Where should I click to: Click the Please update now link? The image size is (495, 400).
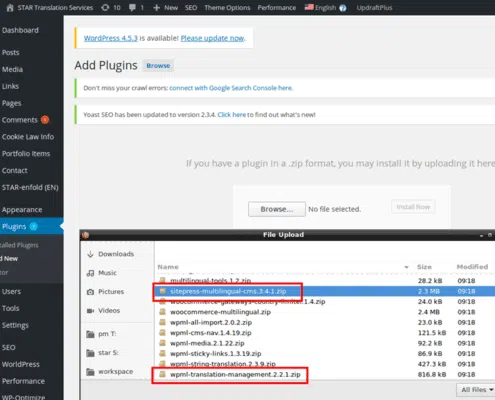click(212, 38)
